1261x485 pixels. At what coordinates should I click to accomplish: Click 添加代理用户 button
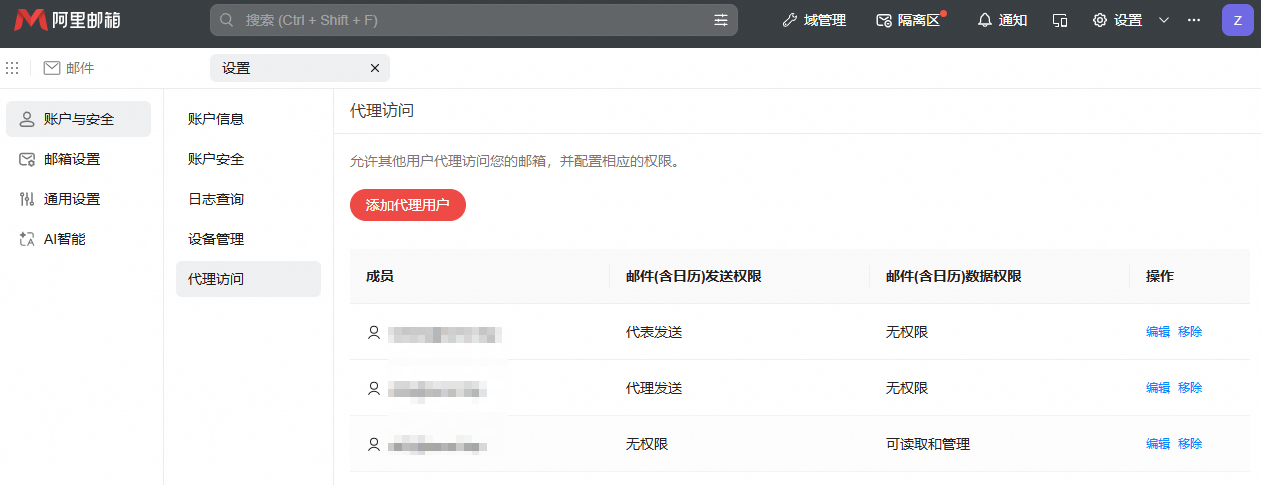pyautogui.click(x=408, y=205)
